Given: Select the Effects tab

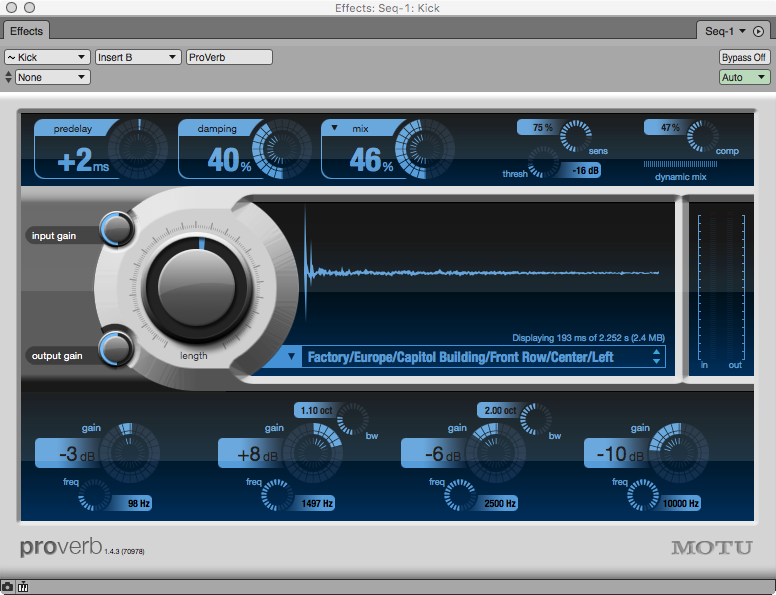Looking at the screenshot, I should click(26, 31).
